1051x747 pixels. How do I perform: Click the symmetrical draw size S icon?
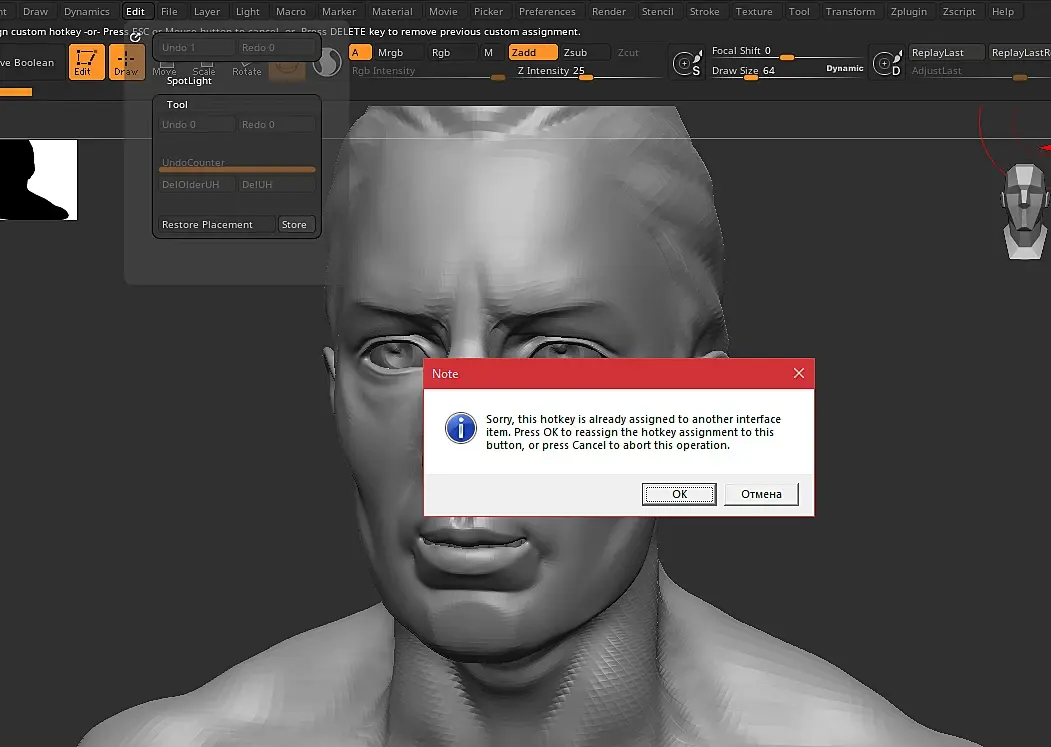pos(688,63)
